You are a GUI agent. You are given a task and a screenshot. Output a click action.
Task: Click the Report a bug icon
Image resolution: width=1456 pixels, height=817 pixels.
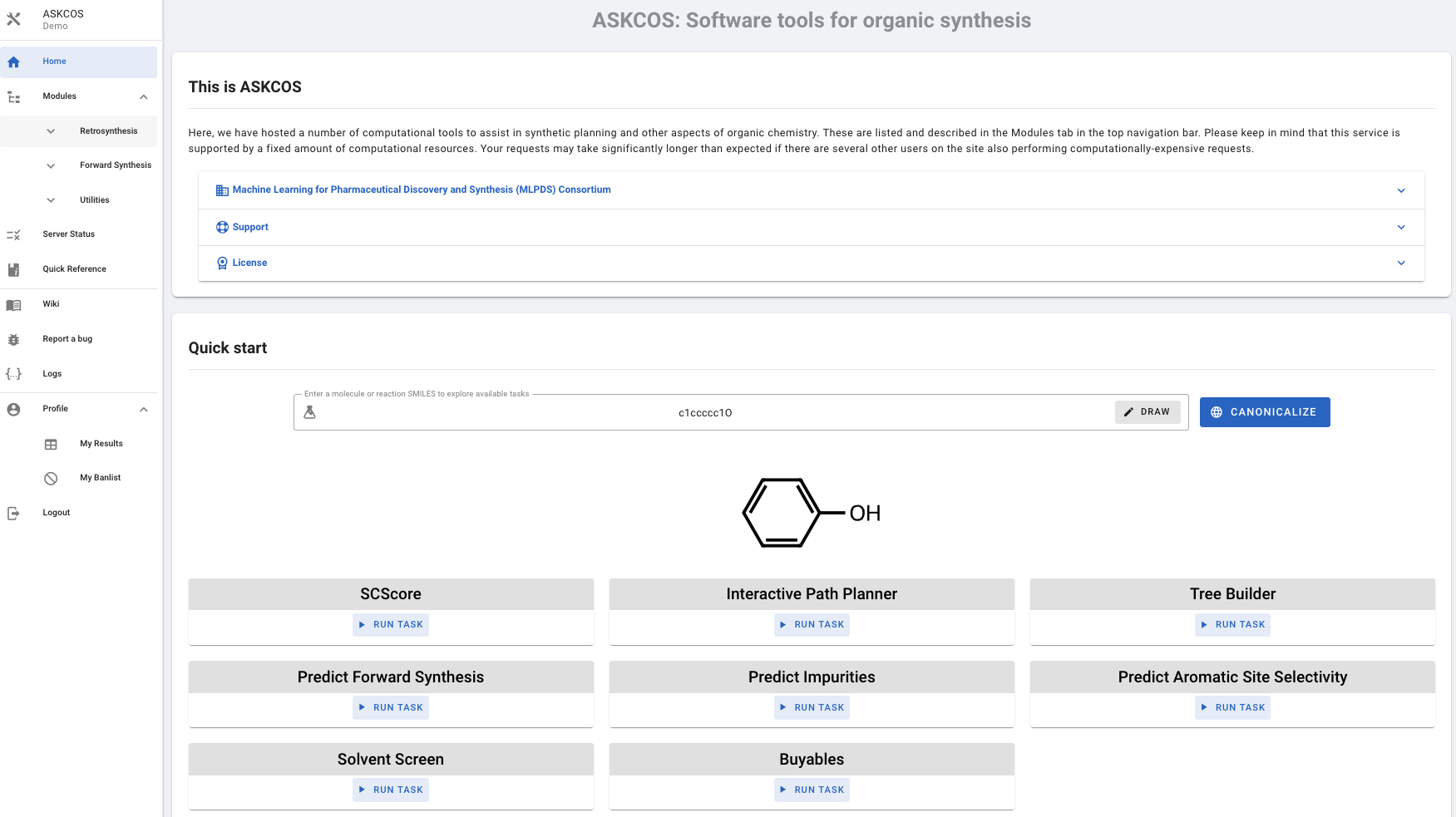pos(13,340)
